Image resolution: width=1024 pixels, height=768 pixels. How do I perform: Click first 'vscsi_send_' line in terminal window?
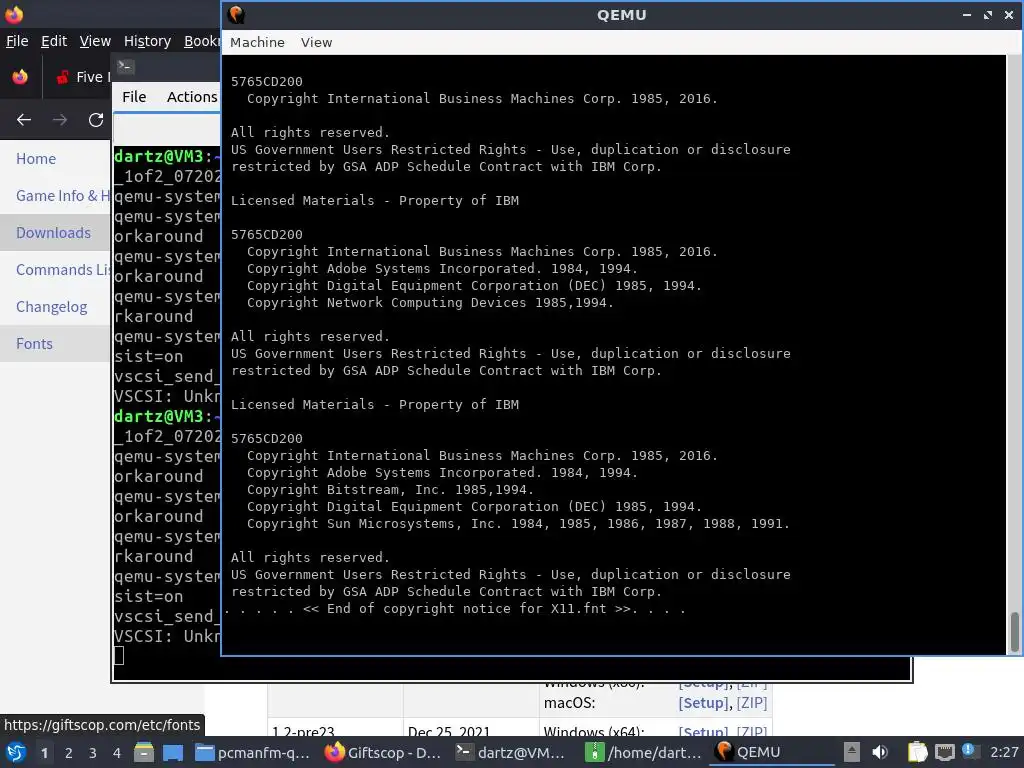[167, 377]
